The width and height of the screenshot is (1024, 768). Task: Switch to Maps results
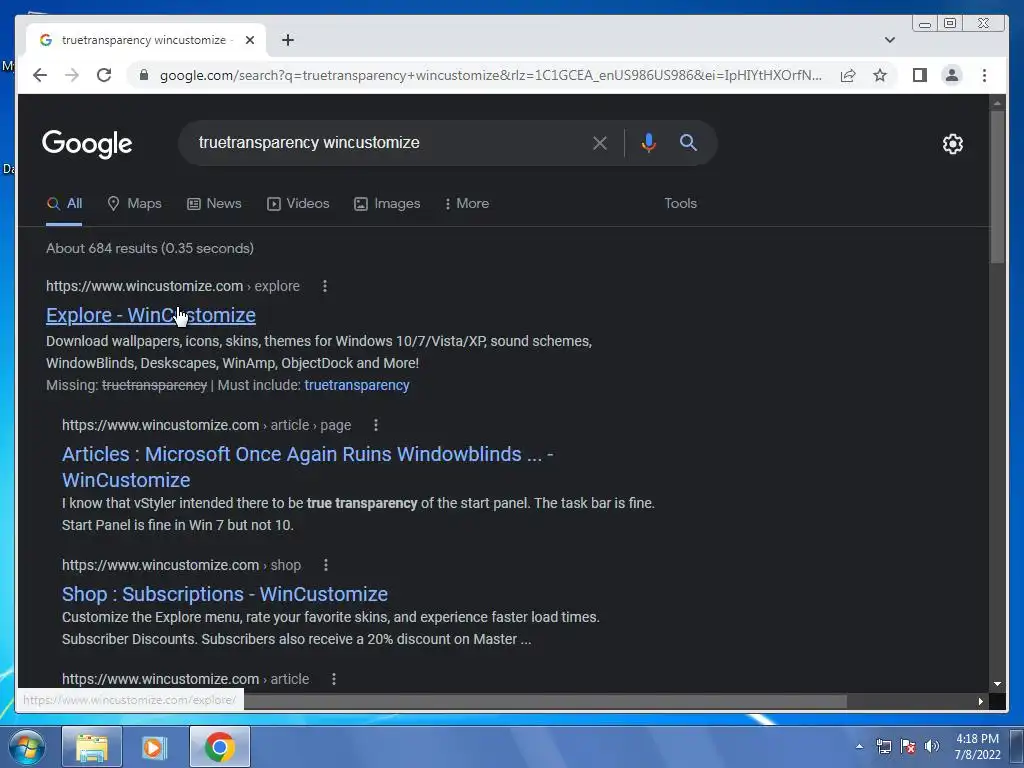click(135, 204)
